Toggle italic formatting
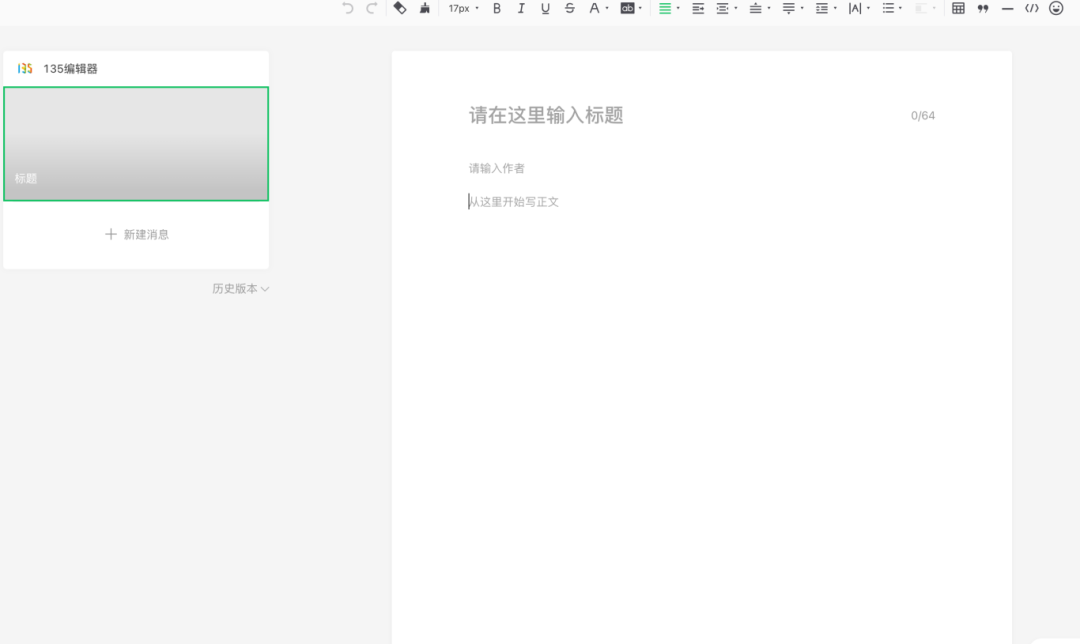 [521, 8]
